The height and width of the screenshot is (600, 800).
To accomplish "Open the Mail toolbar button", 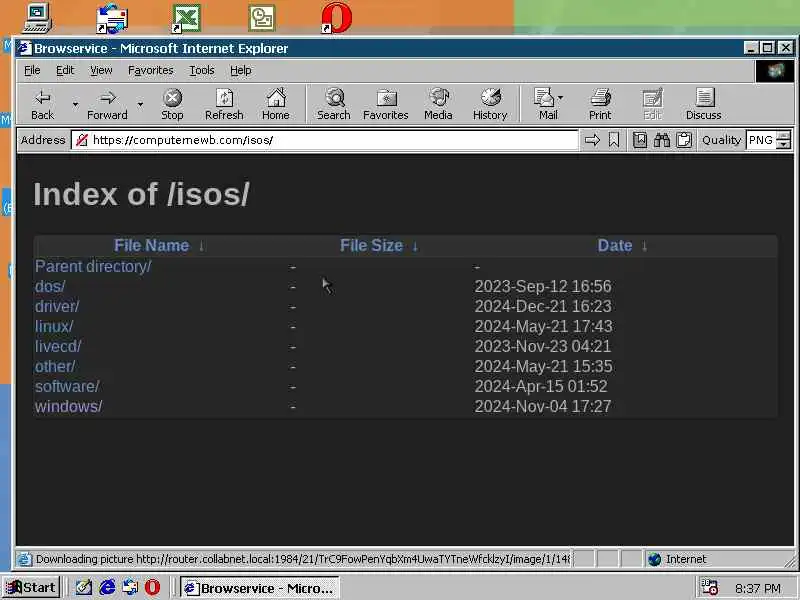I will coord(548,104).
